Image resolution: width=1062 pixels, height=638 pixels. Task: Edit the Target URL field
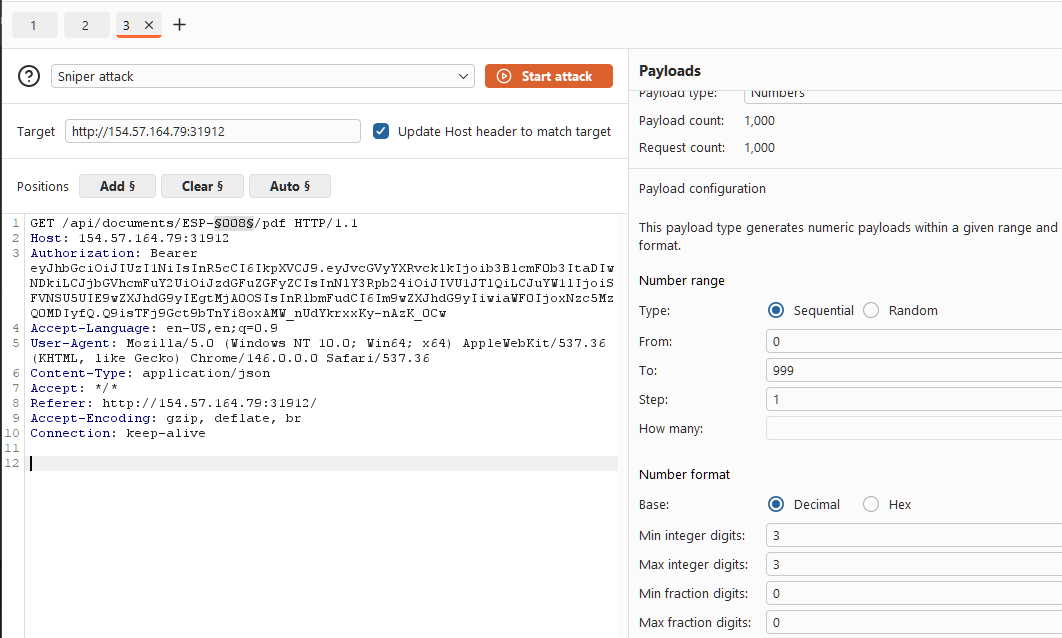tap(213, 131)
